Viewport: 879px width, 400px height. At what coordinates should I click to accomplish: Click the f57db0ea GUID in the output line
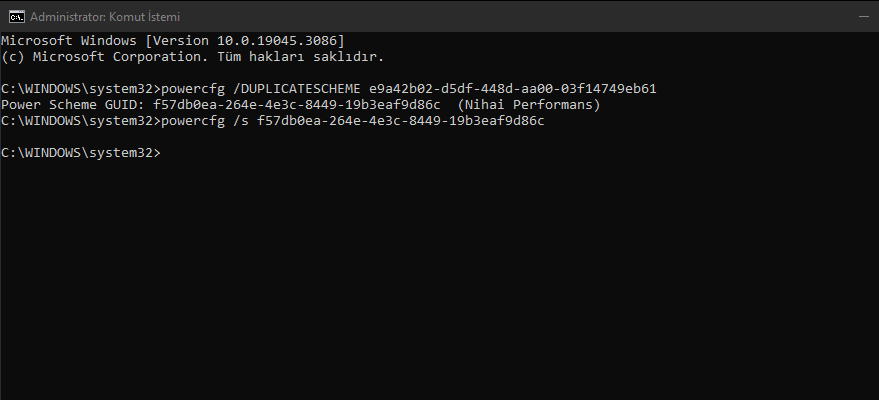[x=297, y=105]
